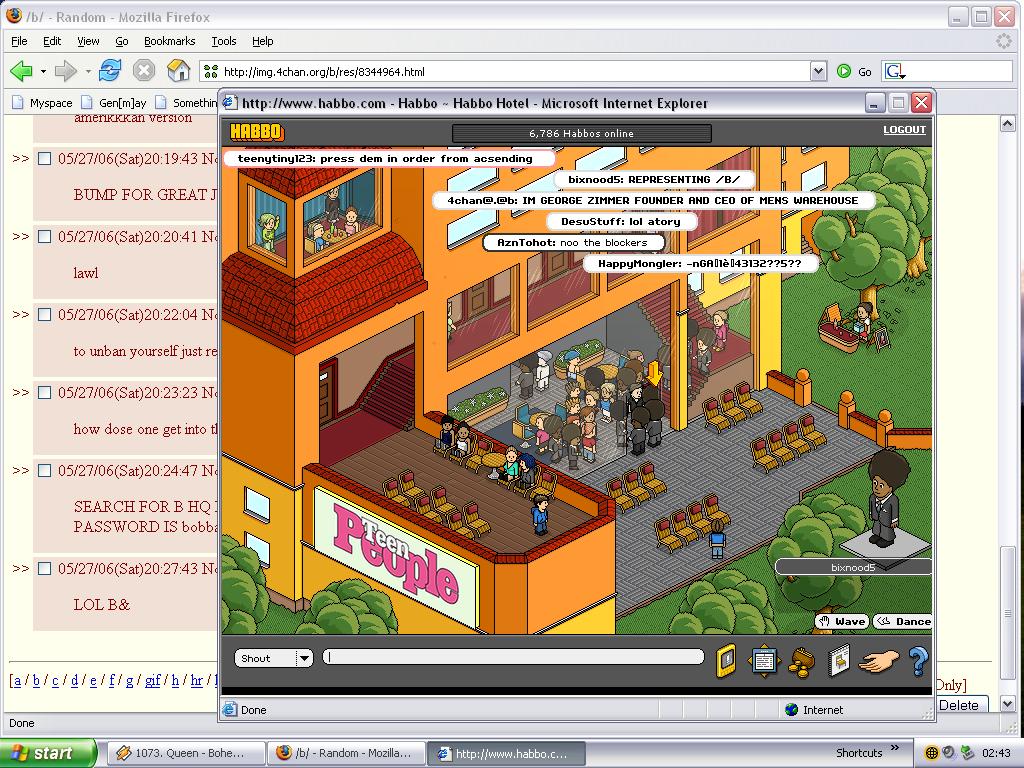Click the yellow arrow marker in the crowd
Image resolution: width=1024 pixels, height=768 pixels.
coord(654,374)
